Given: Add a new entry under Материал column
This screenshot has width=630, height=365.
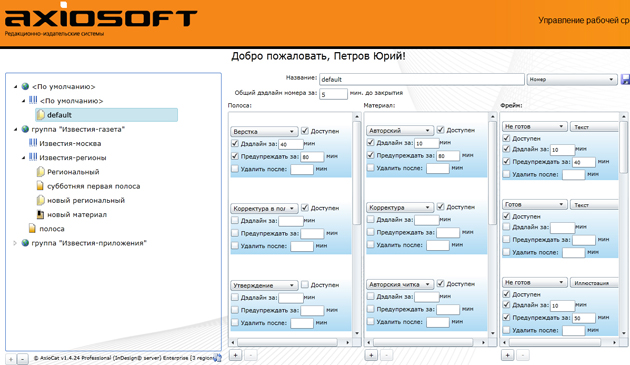Looking at the screenshot, I should point(371,355).
